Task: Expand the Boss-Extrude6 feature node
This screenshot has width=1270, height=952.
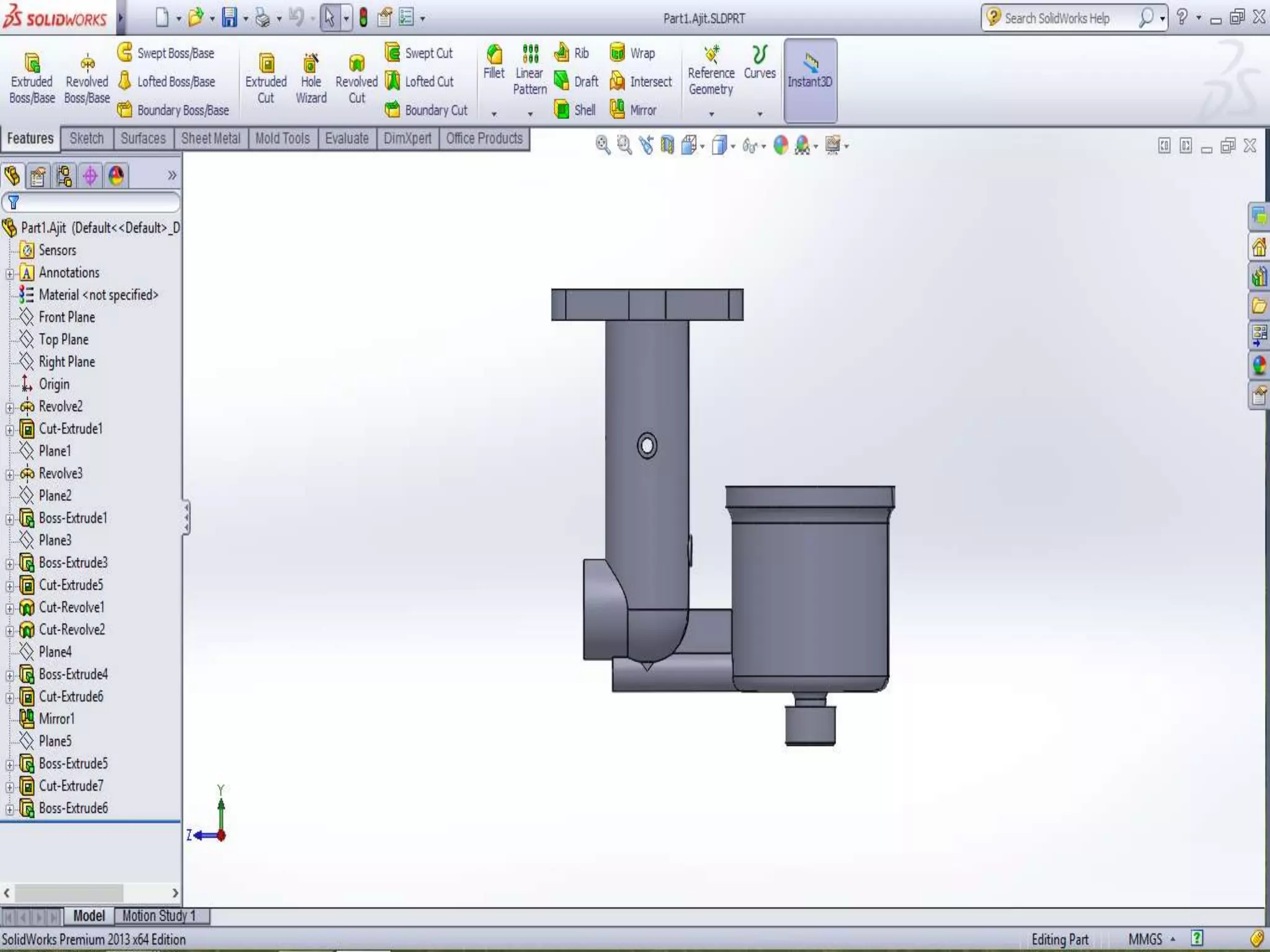Action: tap(10, 809)
